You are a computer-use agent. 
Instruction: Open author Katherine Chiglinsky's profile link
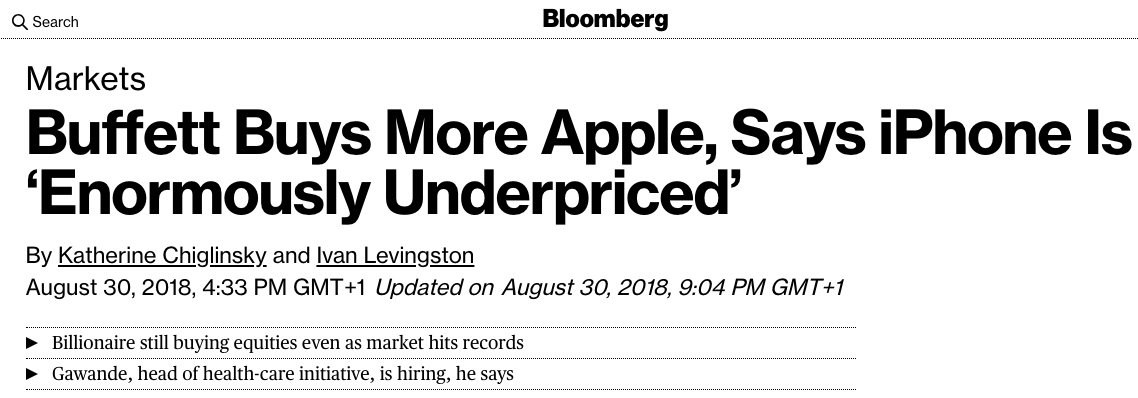[x=162, y=256]
